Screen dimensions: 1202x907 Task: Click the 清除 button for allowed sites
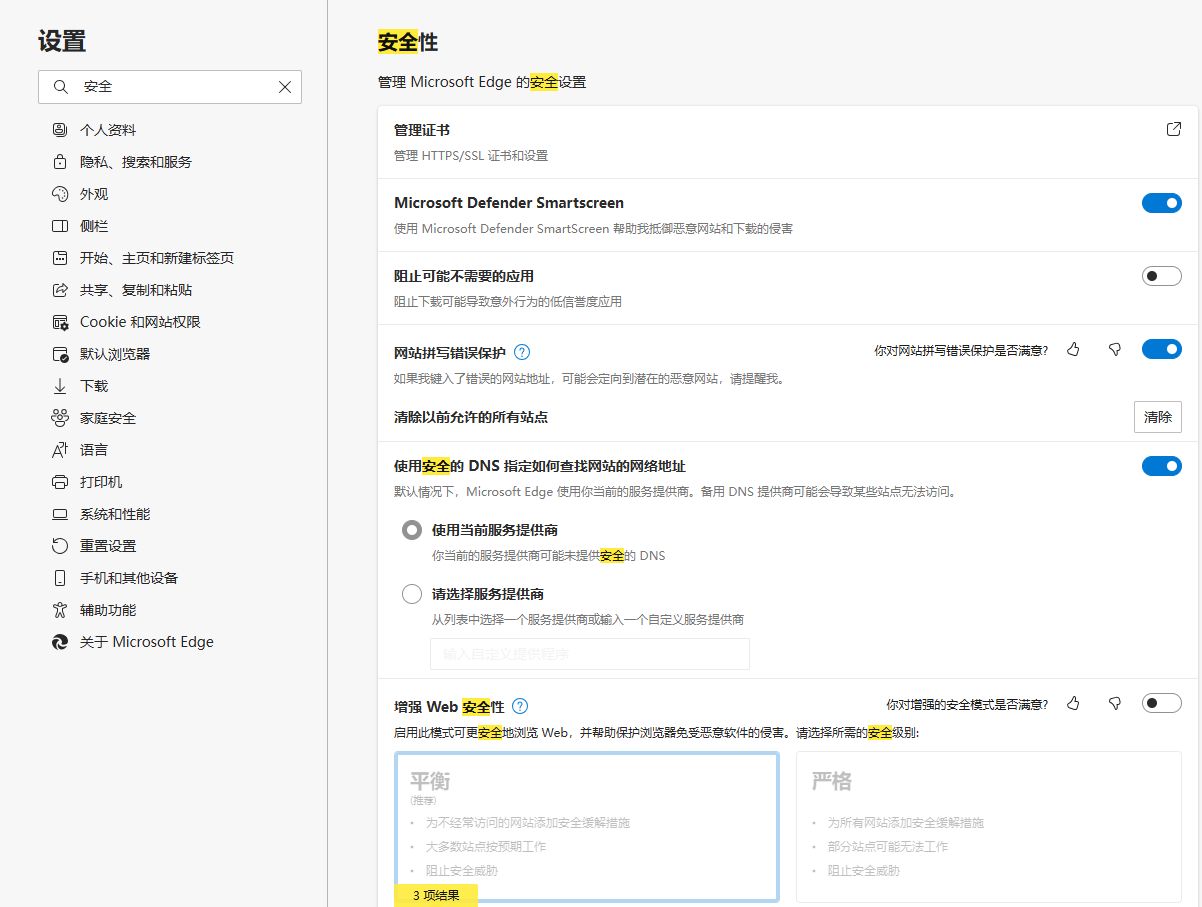[x=1157, y=417]
